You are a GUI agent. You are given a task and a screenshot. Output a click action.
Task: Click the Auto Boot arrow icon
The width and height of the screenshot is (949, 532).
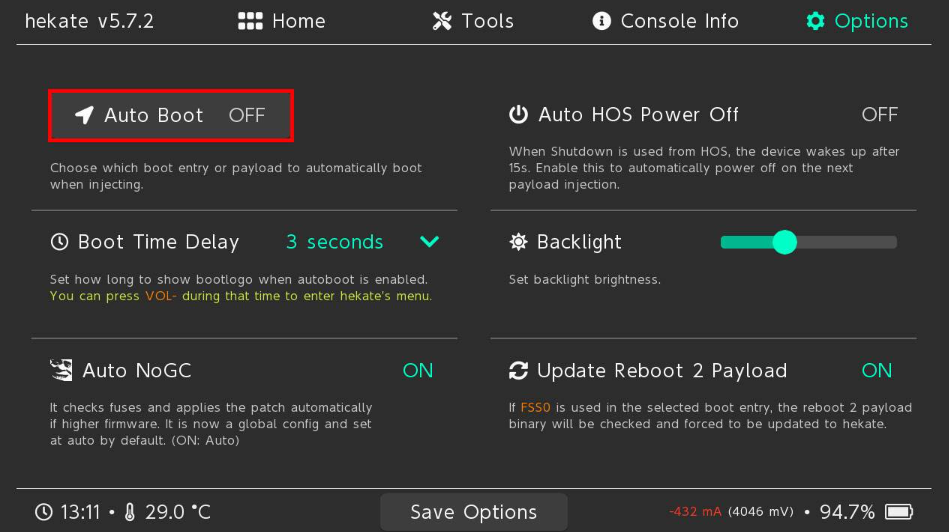[x=84, y=115]
